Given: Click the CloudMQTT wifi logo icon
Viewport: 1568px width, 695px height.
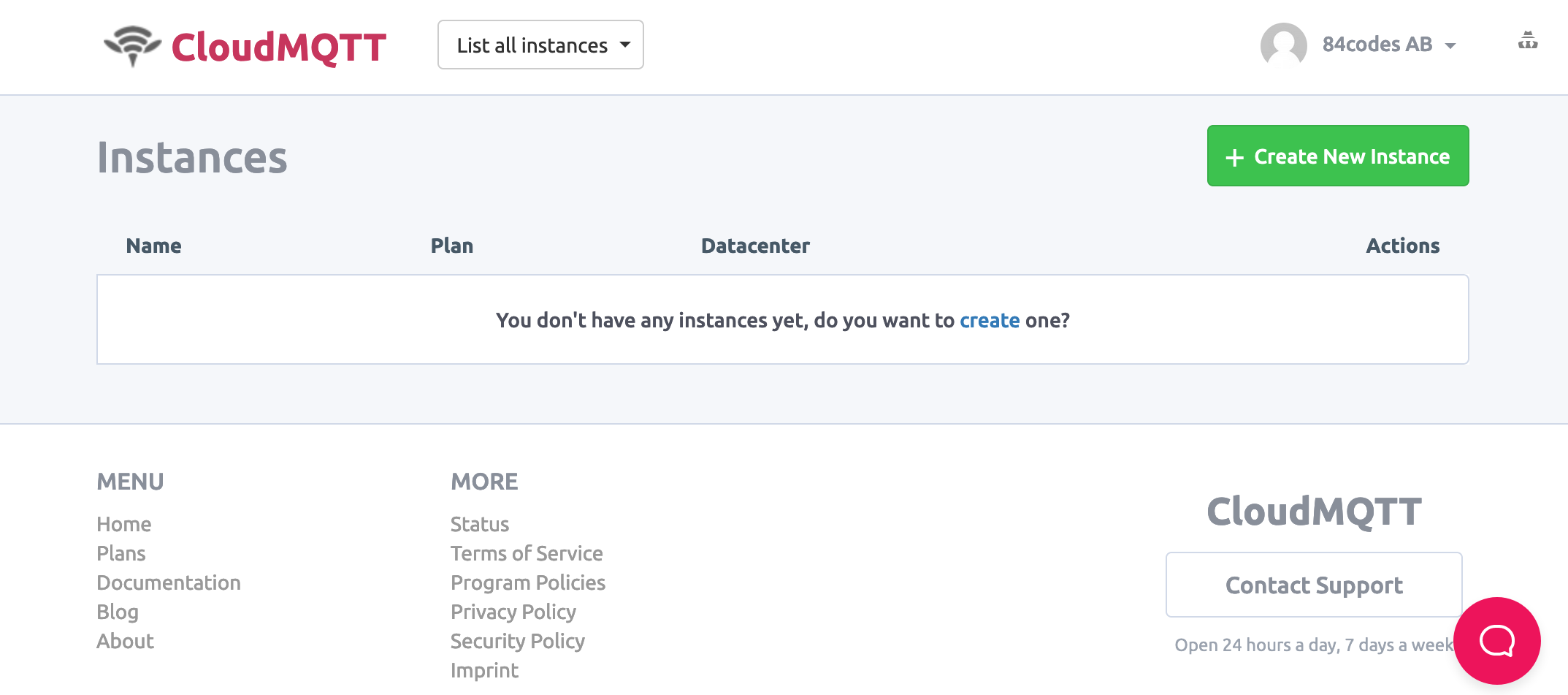Looking at the screenshot, I should coord(132,45).
